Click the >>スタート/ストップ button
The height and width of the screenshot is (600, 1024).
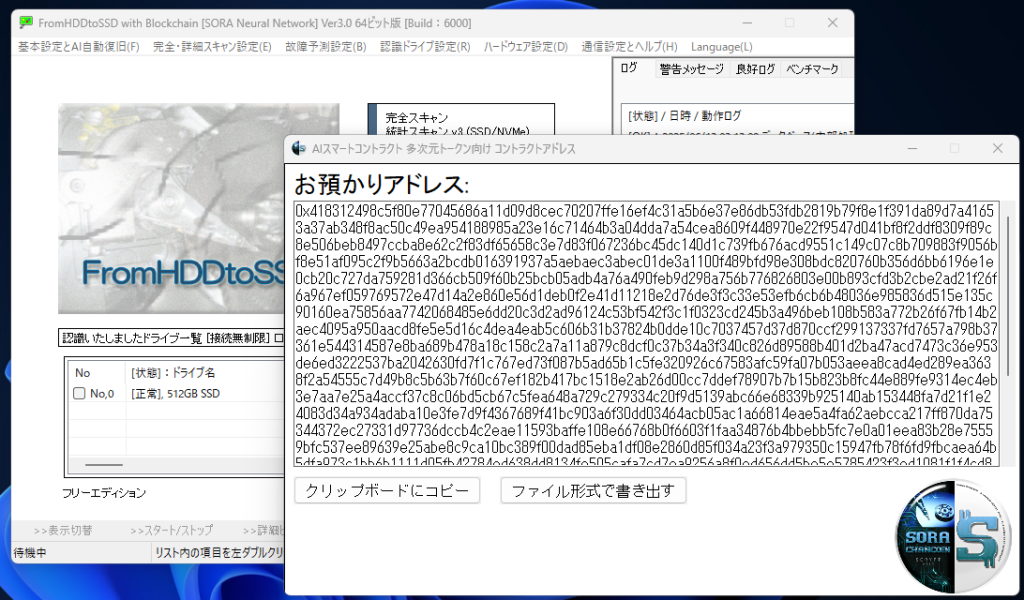(171, 530)
